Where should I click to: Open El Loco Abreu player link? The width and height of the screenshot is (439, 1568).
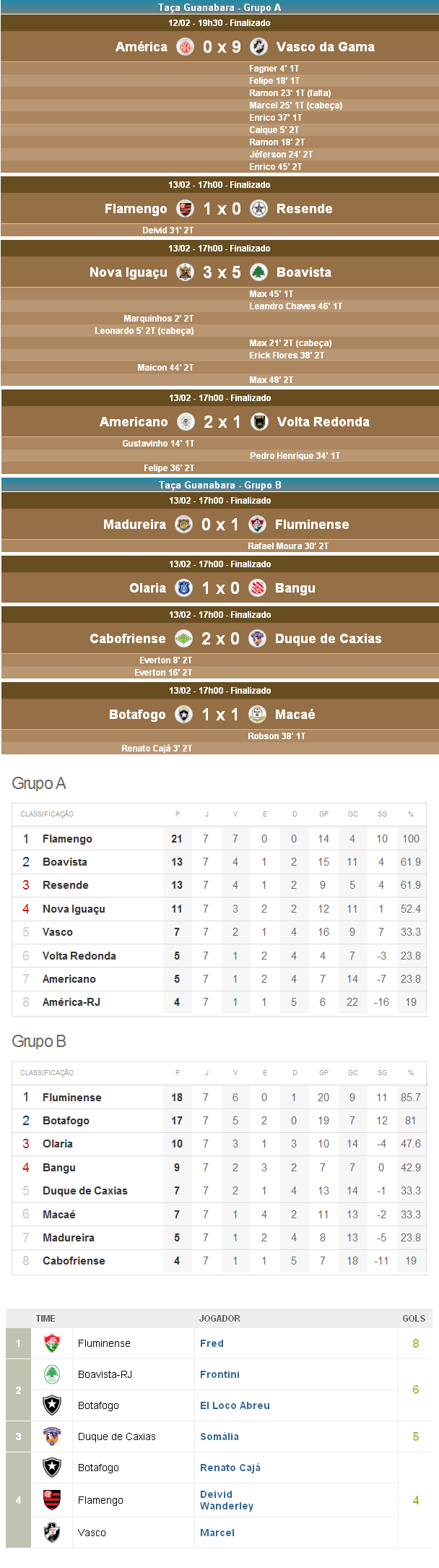(235, 1405)
